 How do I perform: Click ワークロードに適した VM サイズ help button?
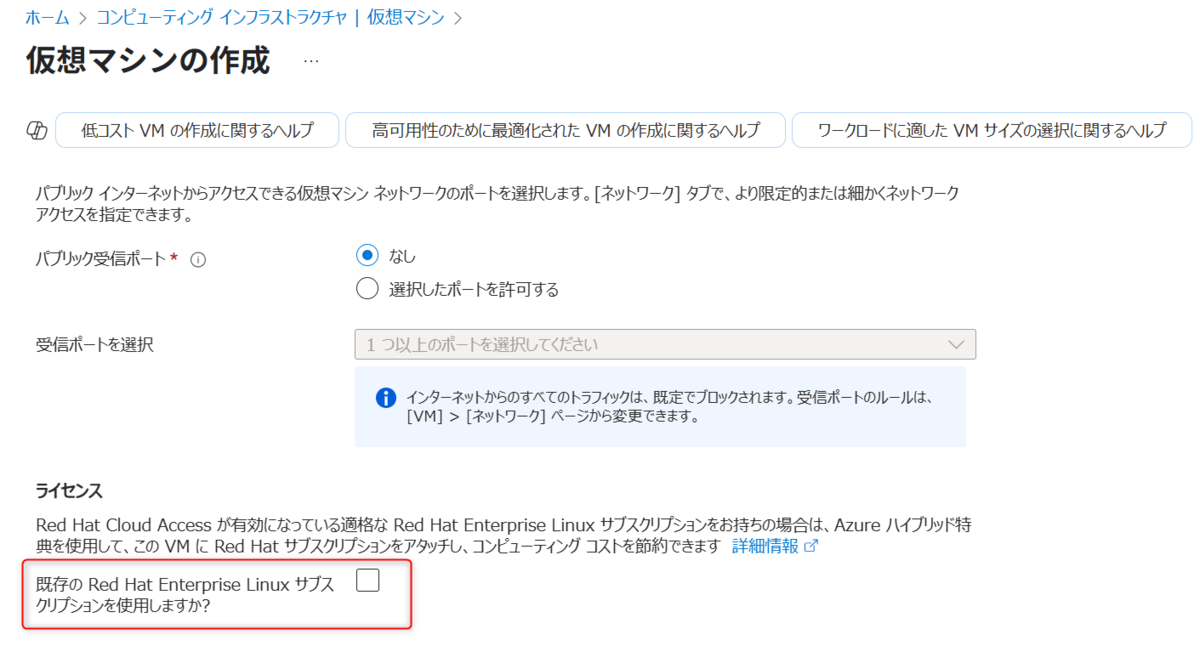[x=992, y=130]
